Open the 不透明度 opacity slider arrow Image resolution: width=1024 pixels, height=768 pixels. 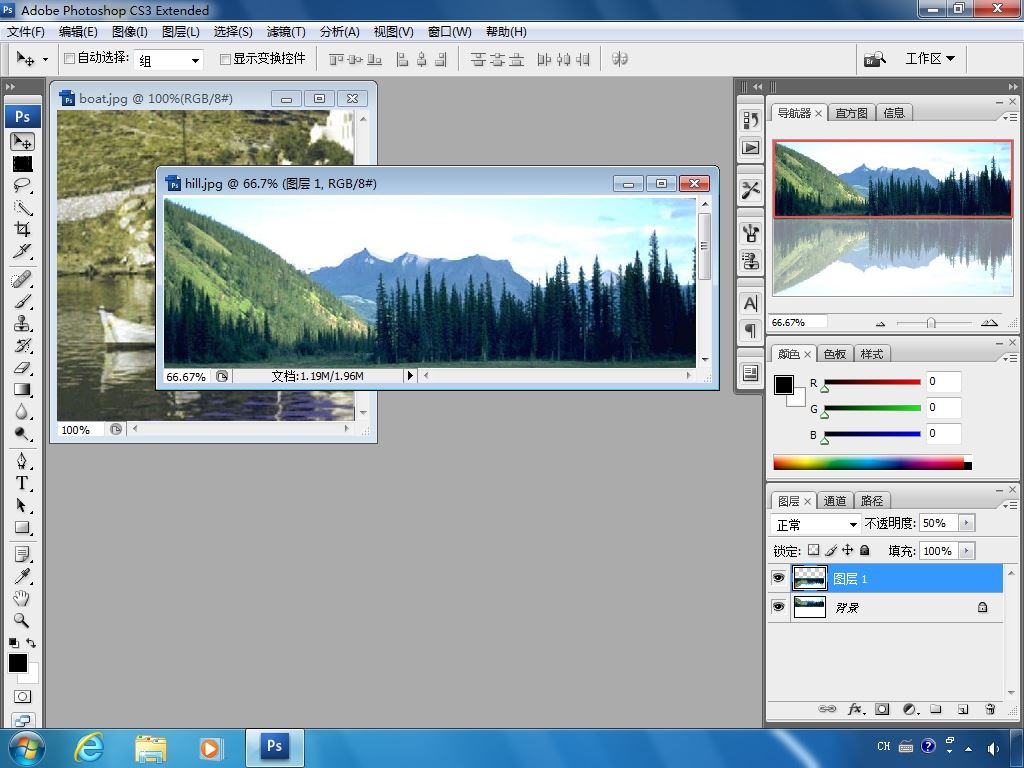coord(967,523)
